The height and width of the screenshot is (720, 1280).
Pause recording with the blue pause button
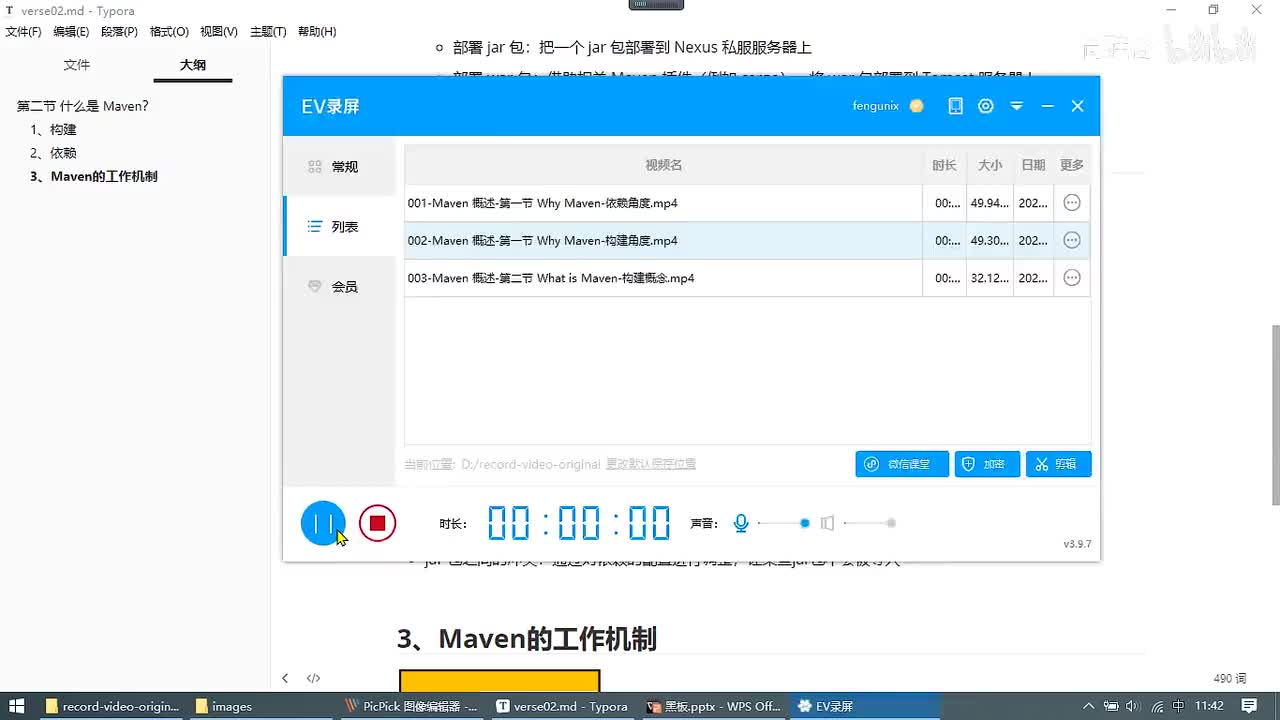[323, 523]
